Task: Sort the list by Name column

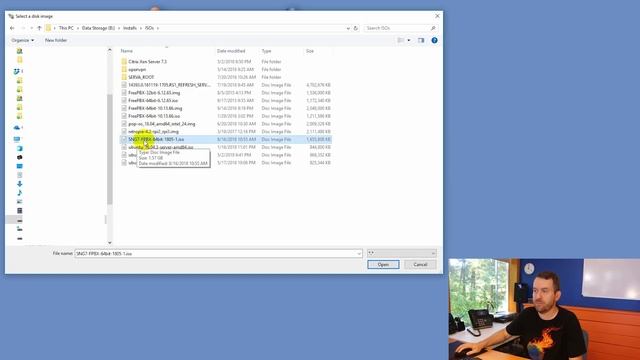Action: [x=127, y=51]
